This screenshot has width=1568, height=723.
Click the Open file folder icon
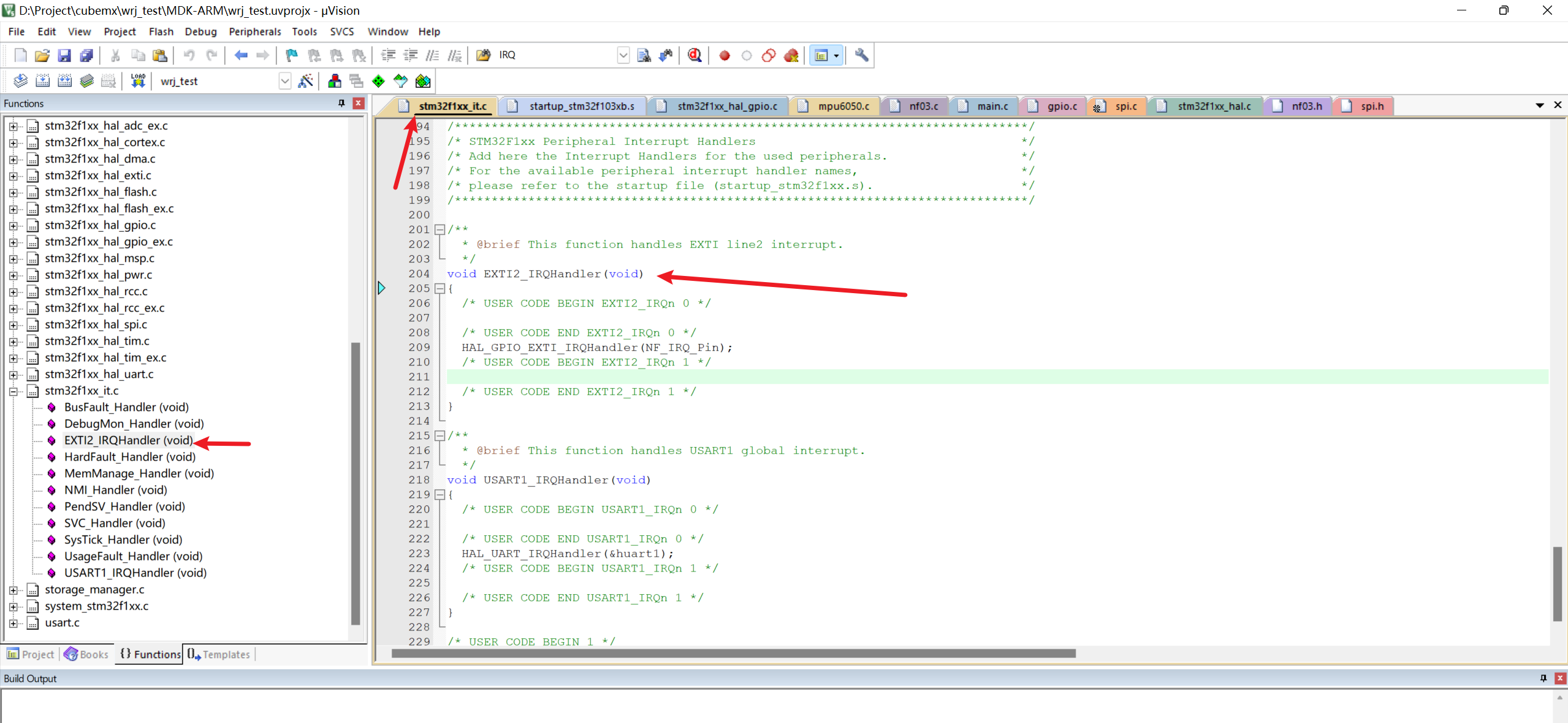coord(42,55)
